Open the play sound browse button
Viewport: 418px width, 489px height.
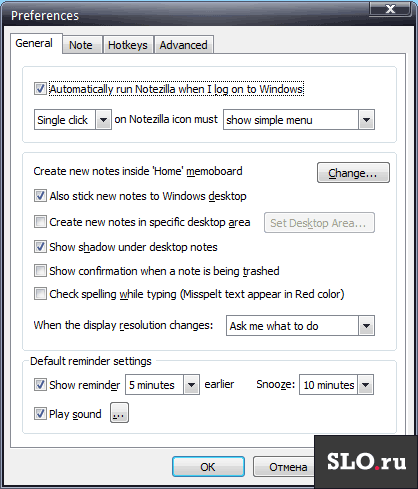click(119, 413)
